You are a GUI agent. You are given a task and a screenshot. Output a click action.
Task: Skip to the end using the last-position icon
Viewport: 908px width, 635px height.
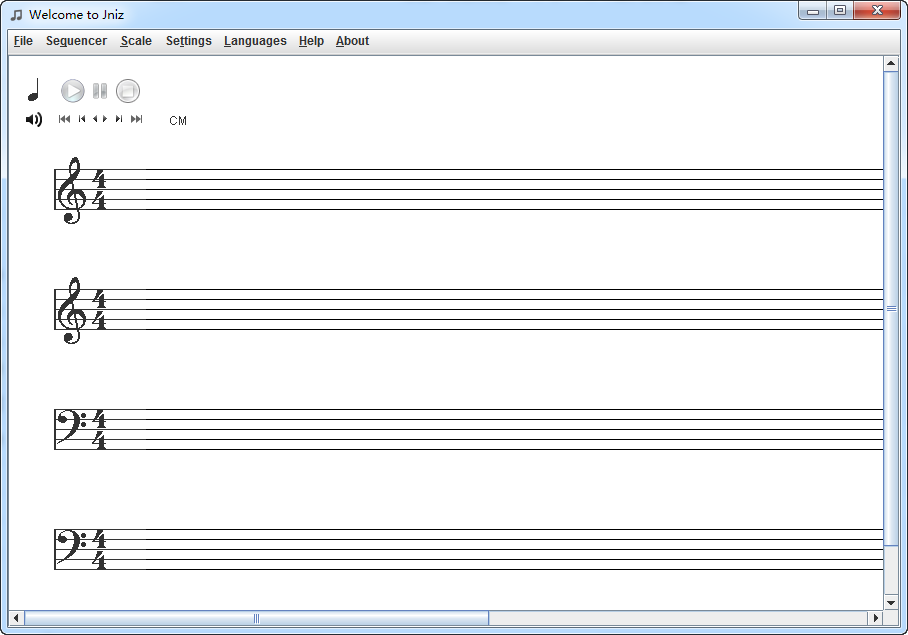tap(137, 119)
